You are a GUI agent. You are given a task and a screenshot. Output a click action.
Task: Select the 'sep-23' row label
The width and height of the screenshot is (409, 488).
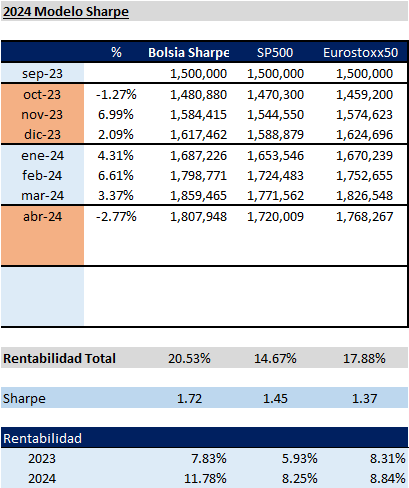42,74
